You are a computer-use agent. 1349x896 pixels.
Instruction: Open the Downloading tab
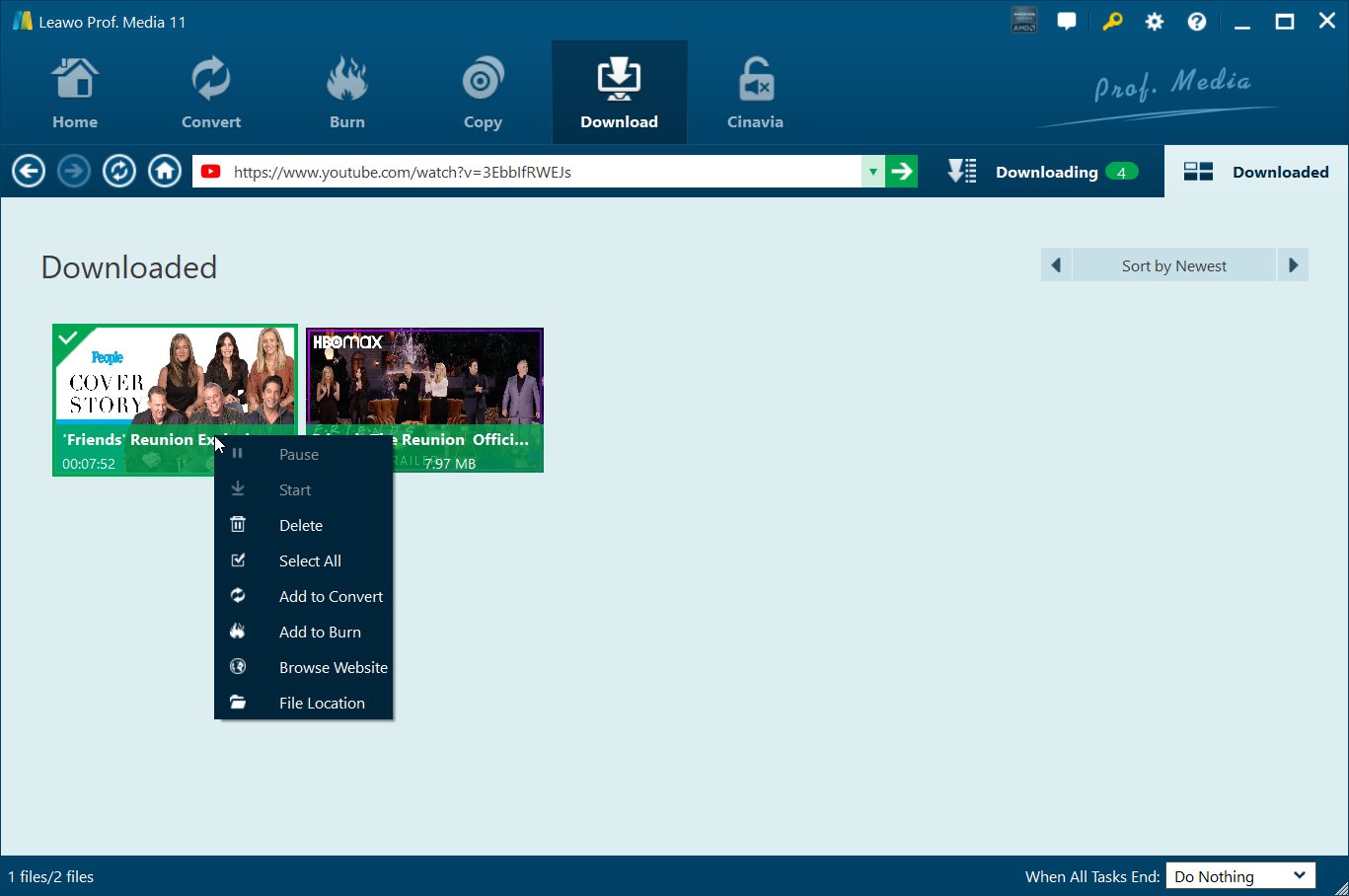(1046, 172)
